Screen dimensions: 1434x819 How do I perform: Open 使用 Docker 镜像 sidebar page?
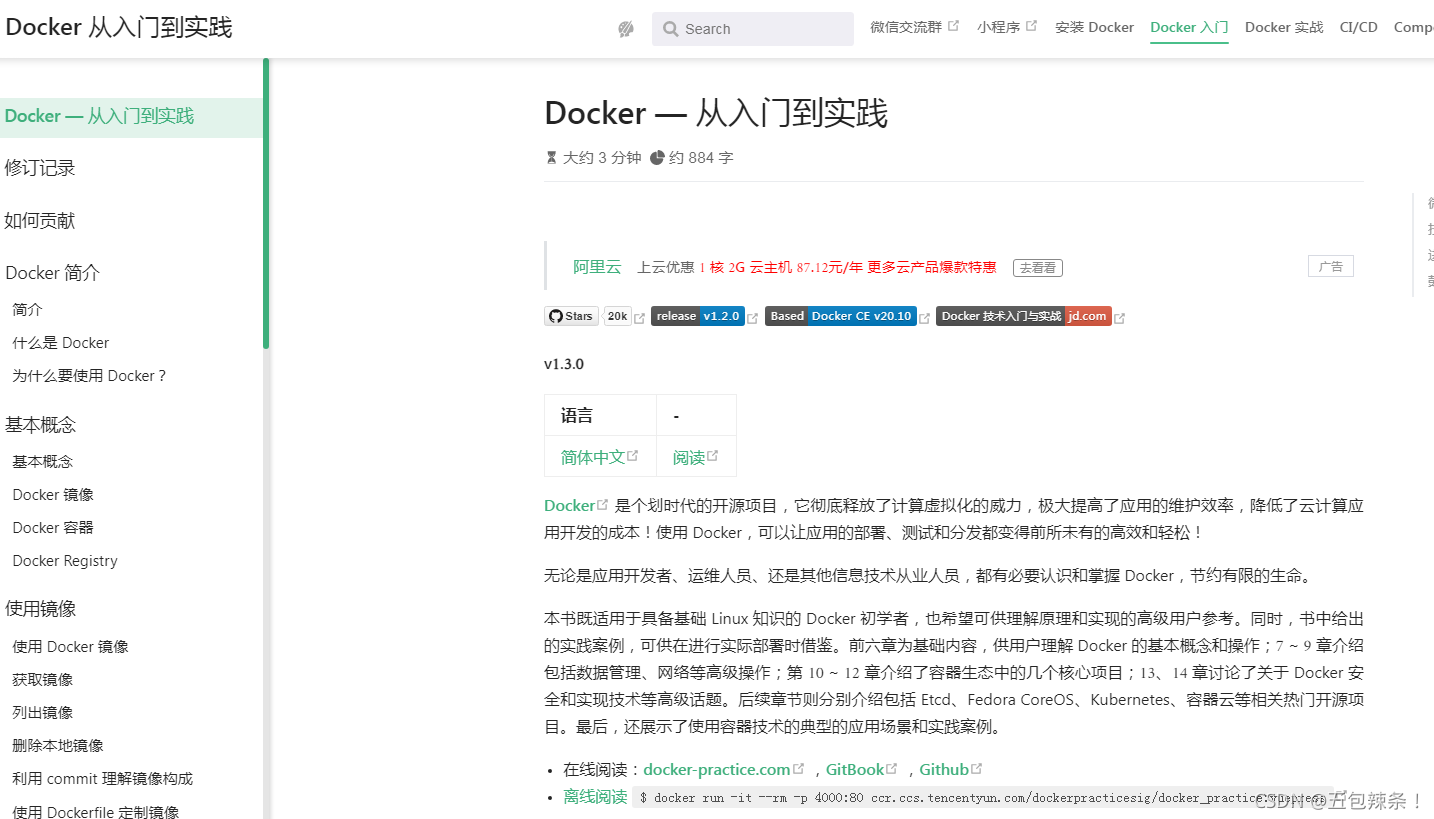tap(71, 647)
